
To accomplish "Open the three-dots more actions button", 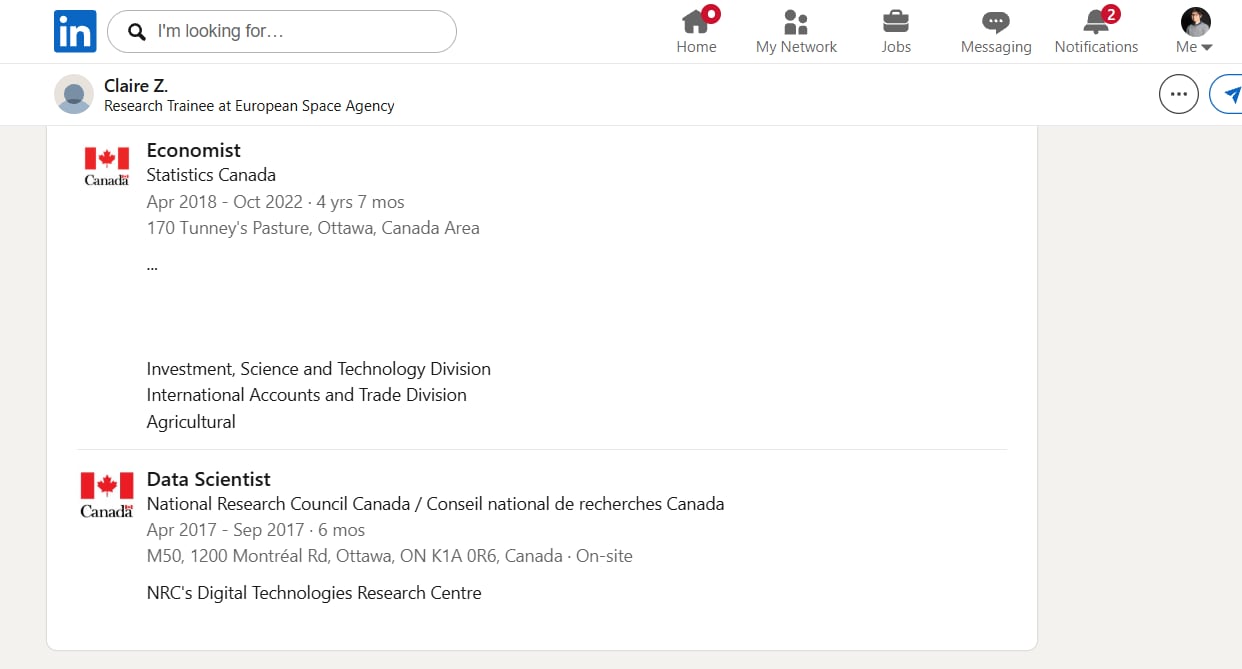I will (x=1179, y=95).
